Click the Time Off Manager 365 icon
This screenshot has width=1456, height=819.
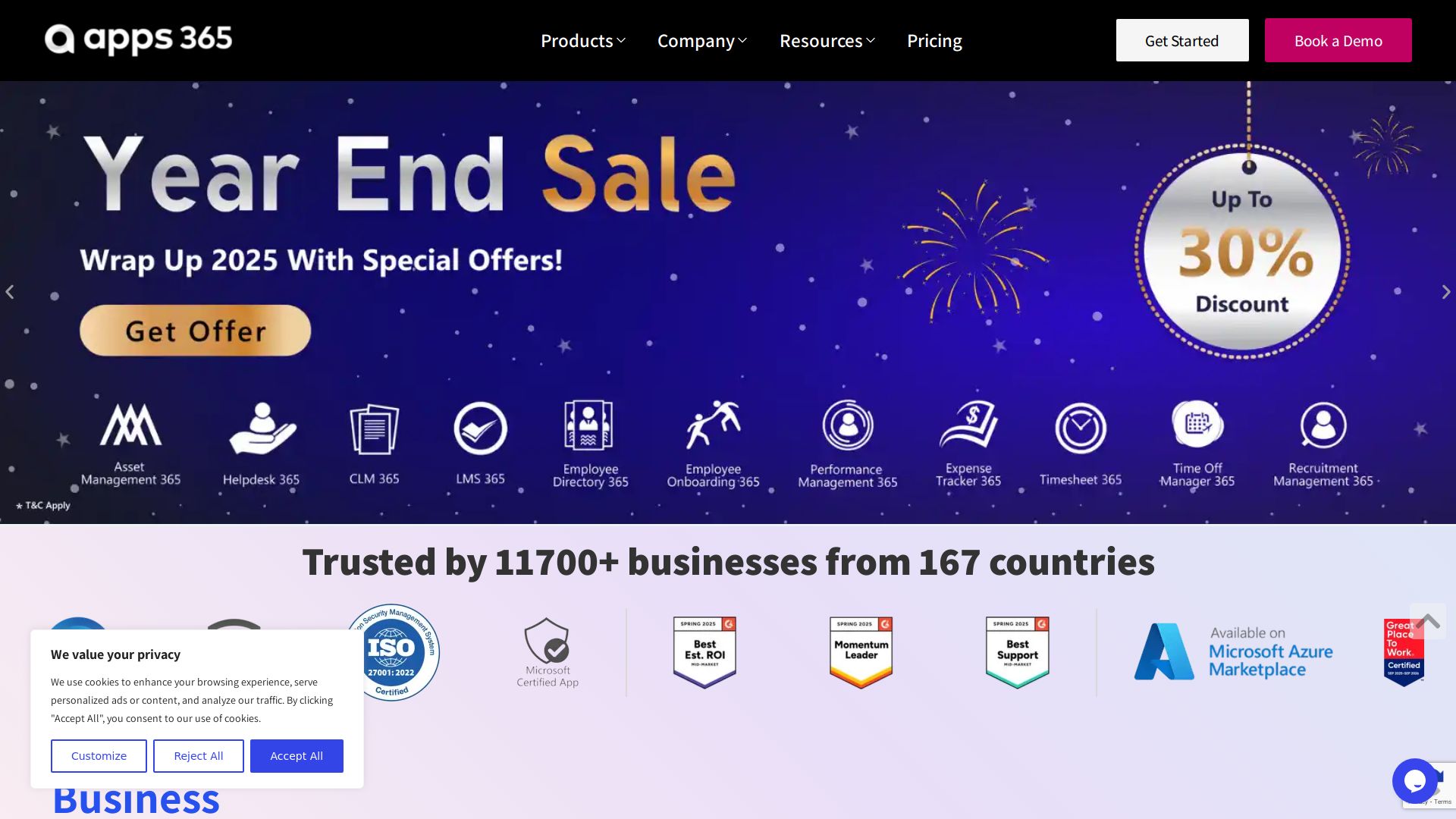tap(1197, 425)
